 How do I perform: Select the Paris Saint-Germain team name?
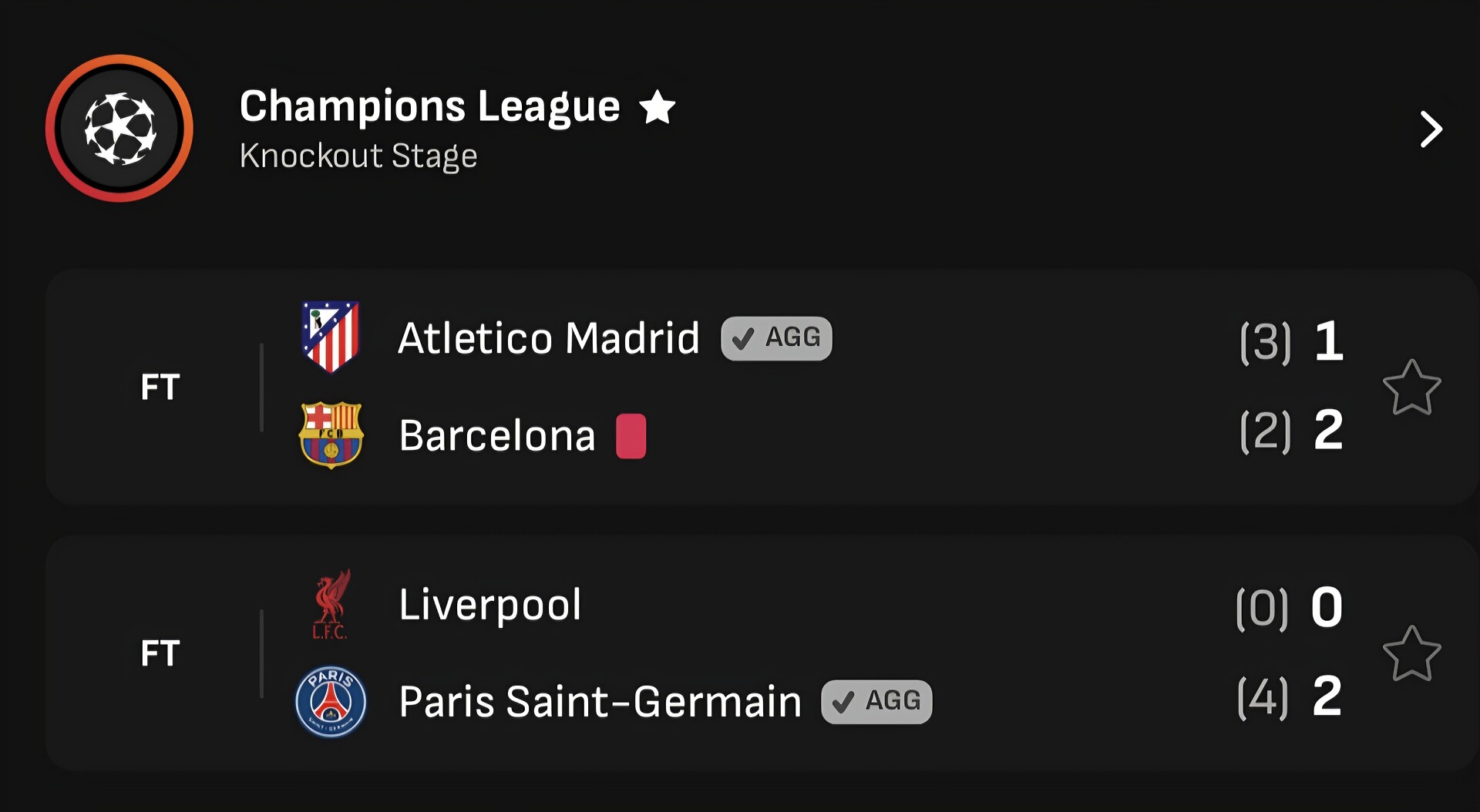coord(600,702)
